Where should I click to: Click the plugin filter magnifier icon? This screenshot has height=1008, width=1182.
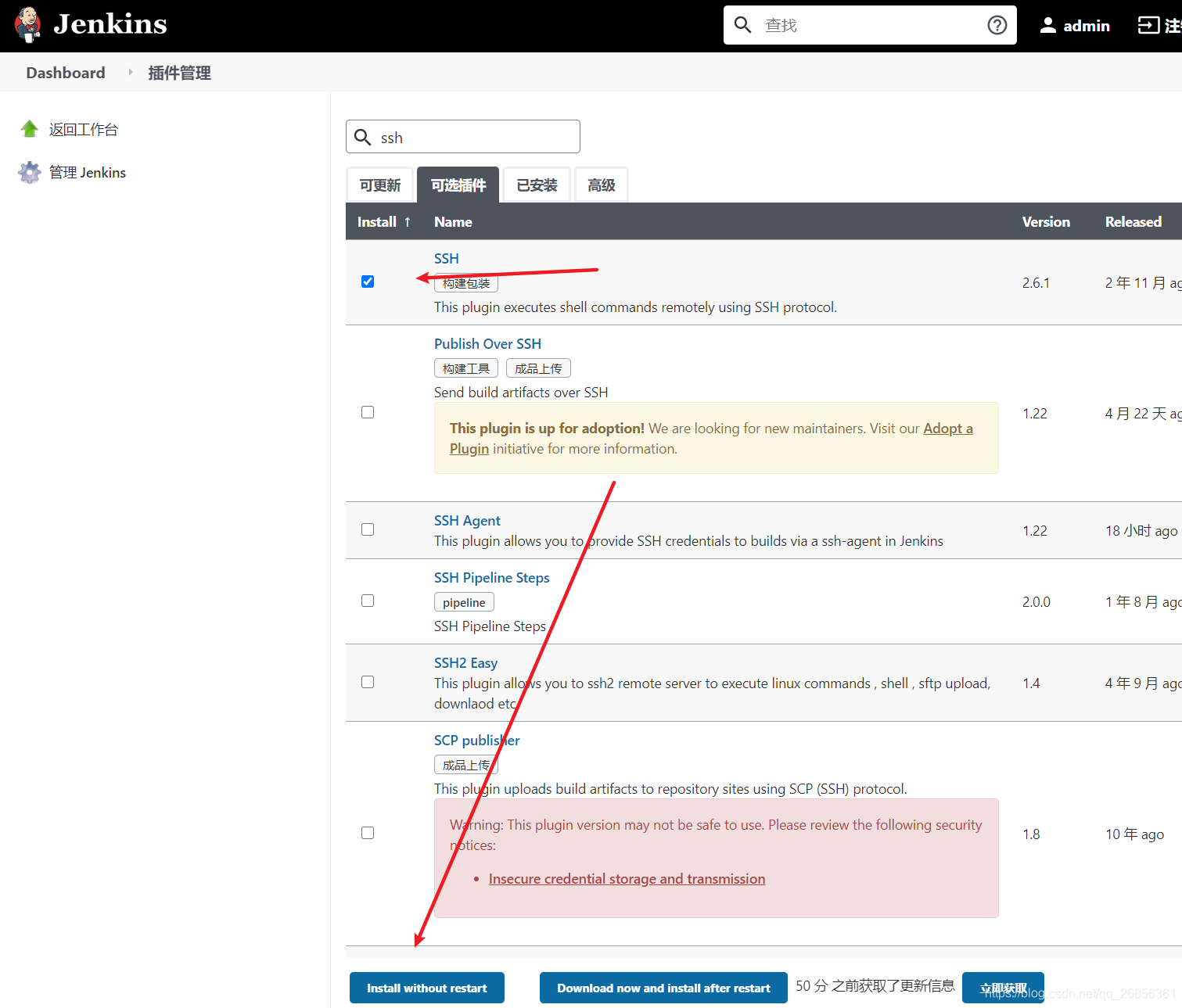tap(362, 137)
